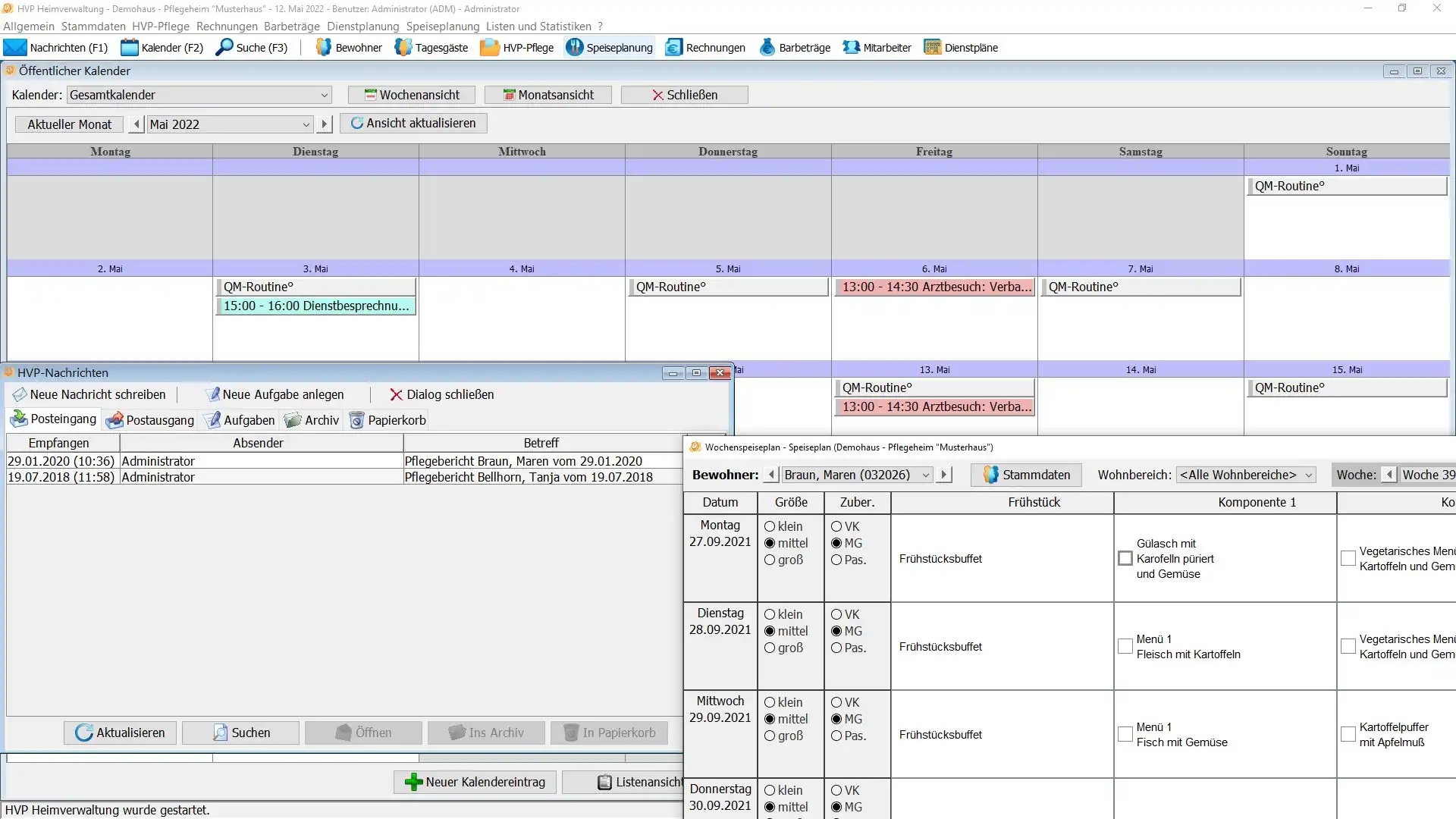Open Suche (F3) magnifier icon

coord(224,47)
